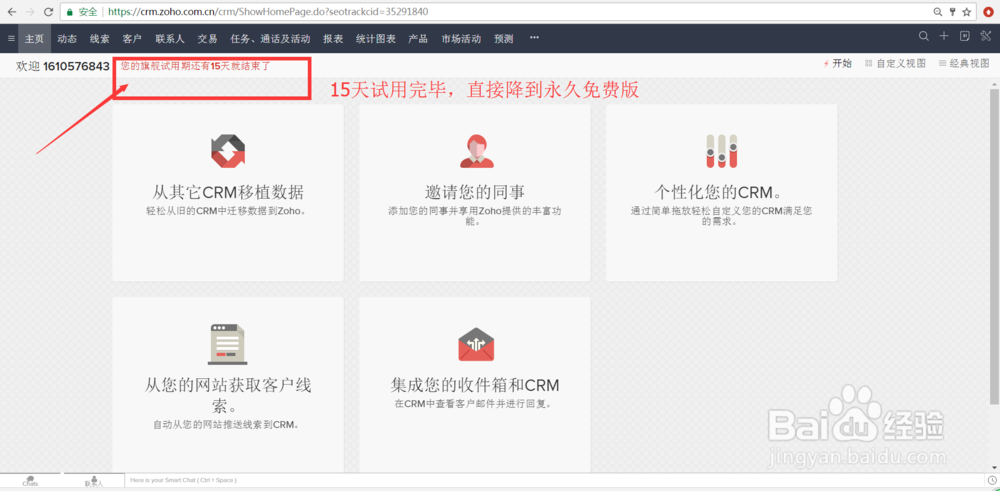Click the customization sliders icon
The height and width of the screenshot is (491, 1000).
[721, 151]
